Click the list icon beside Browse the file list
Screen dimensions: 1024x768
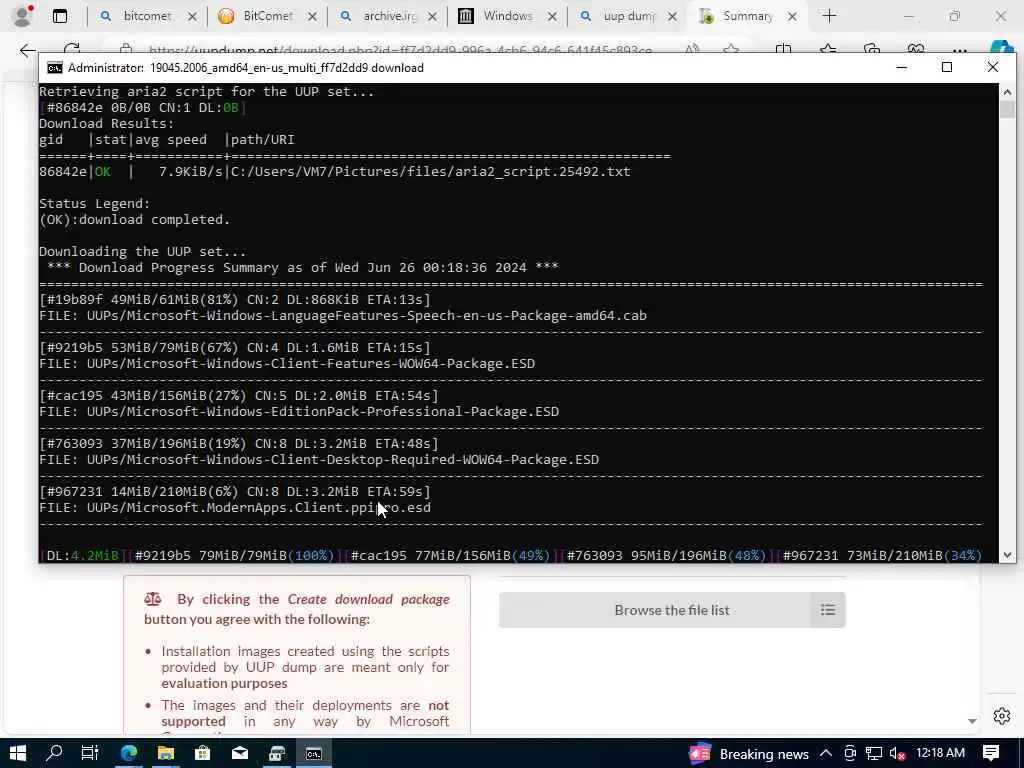coord(828,610)
